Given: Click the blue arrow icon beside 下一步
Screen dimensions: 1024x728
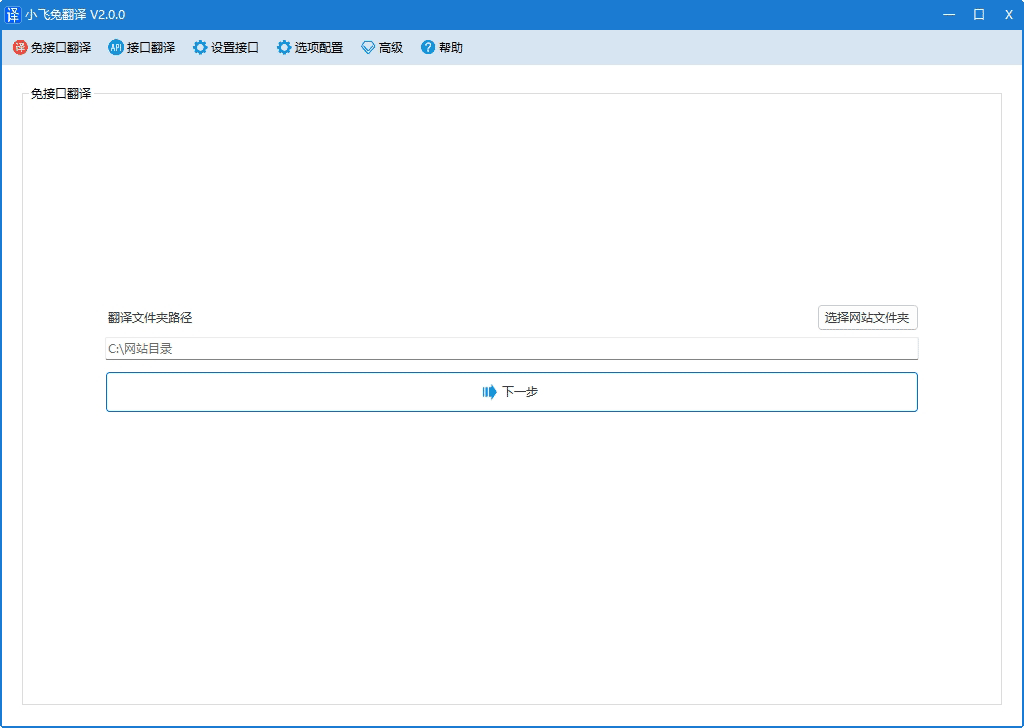Looking at the screenshot, I should point(489,392).
